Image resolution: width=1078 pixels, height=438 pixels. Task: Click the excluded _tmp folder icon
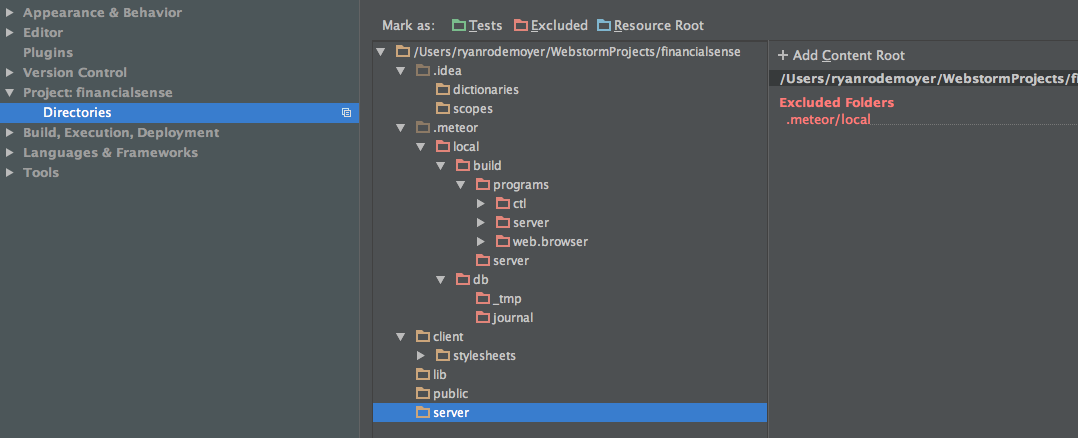[483, 298]
